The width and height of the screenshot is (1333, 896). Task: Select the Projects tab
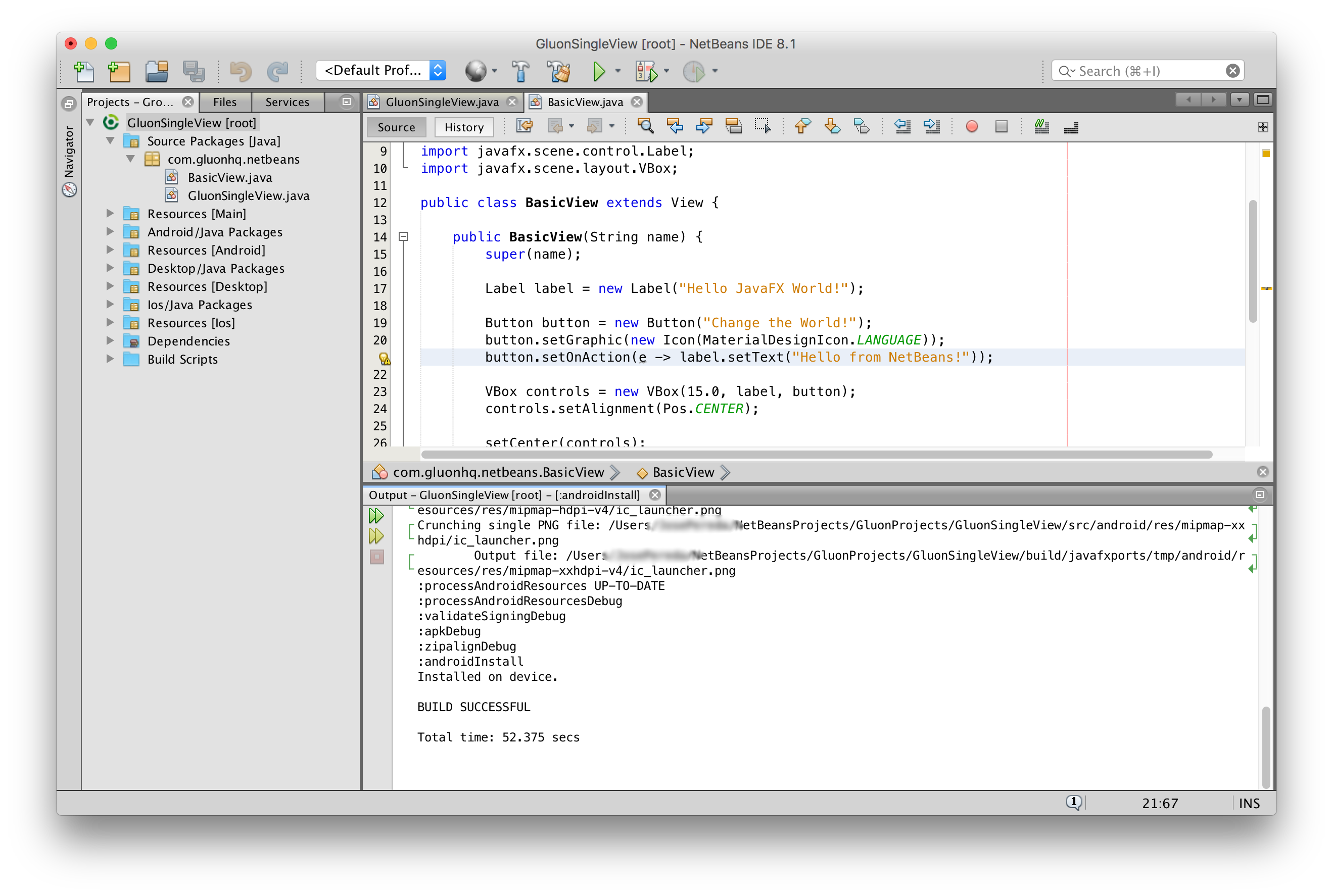130,102
